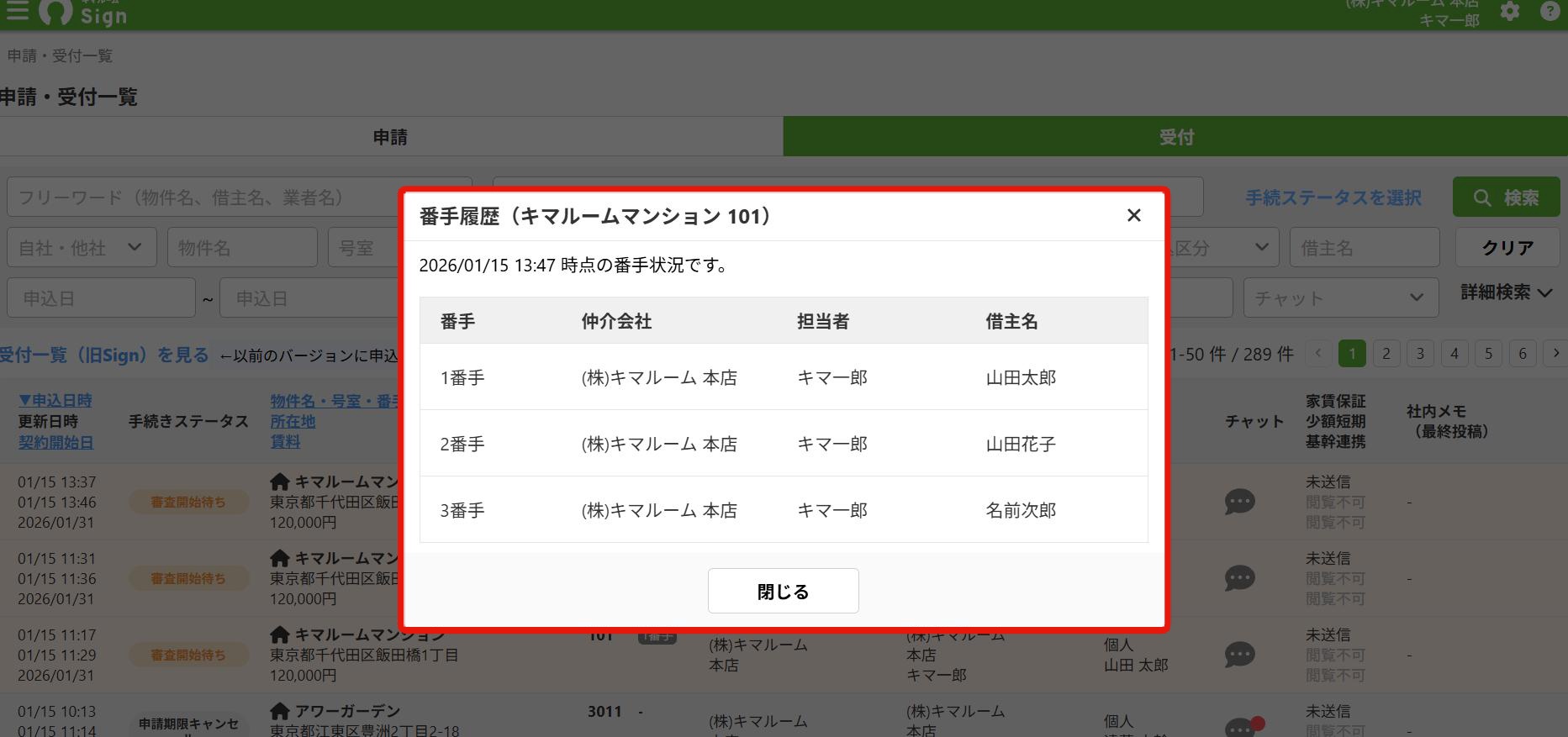Go to page 6
Viewport: 1568px width, 737px height.
1523,354
